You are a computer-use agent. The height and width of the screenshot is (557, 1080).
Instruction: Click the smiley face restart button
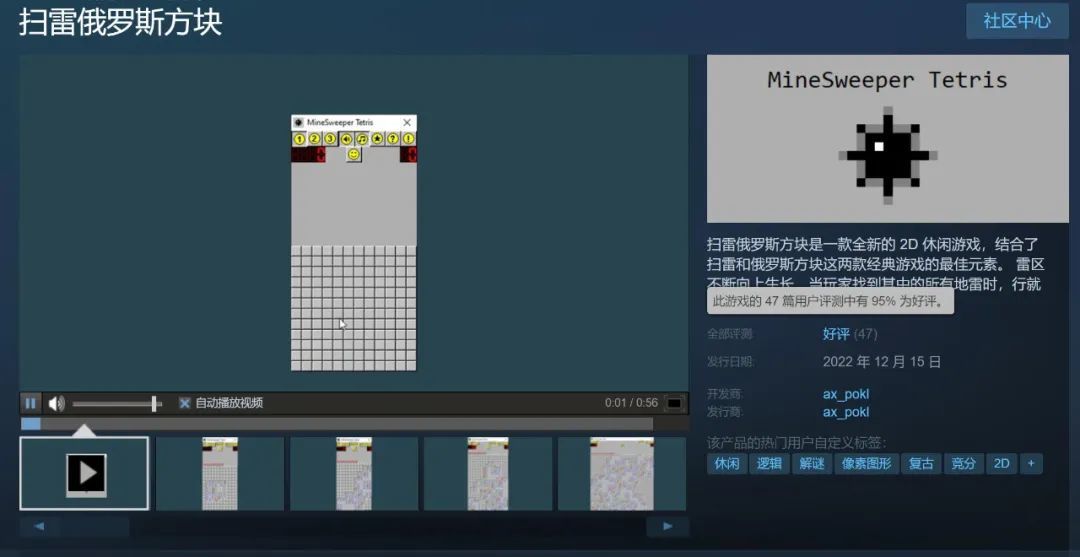pos(354,155)
